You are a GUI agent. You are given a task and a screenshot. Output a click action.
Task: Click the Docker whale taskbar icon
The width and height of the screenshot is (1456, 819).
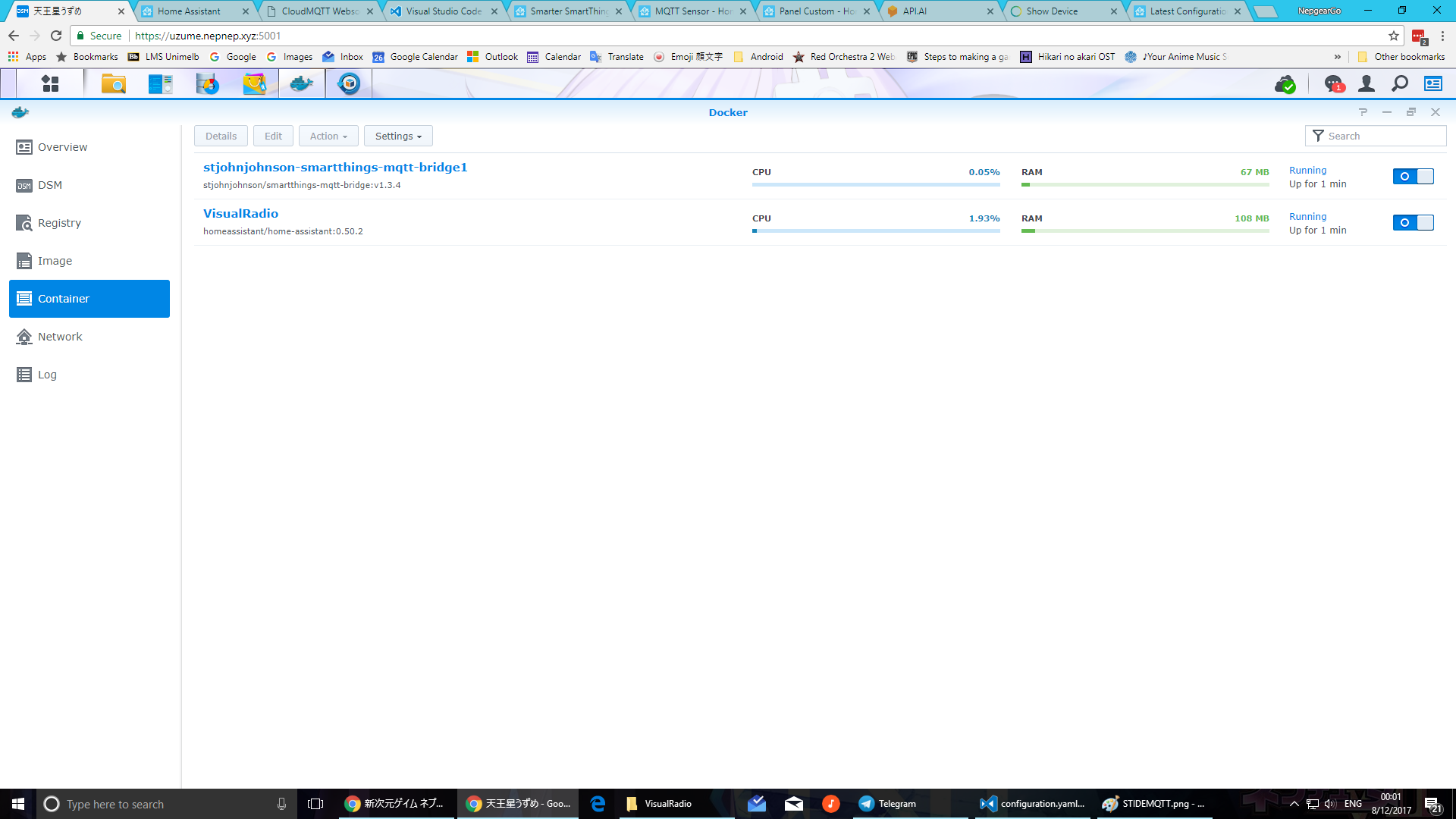pyautogui.click(x=302, y=84)
